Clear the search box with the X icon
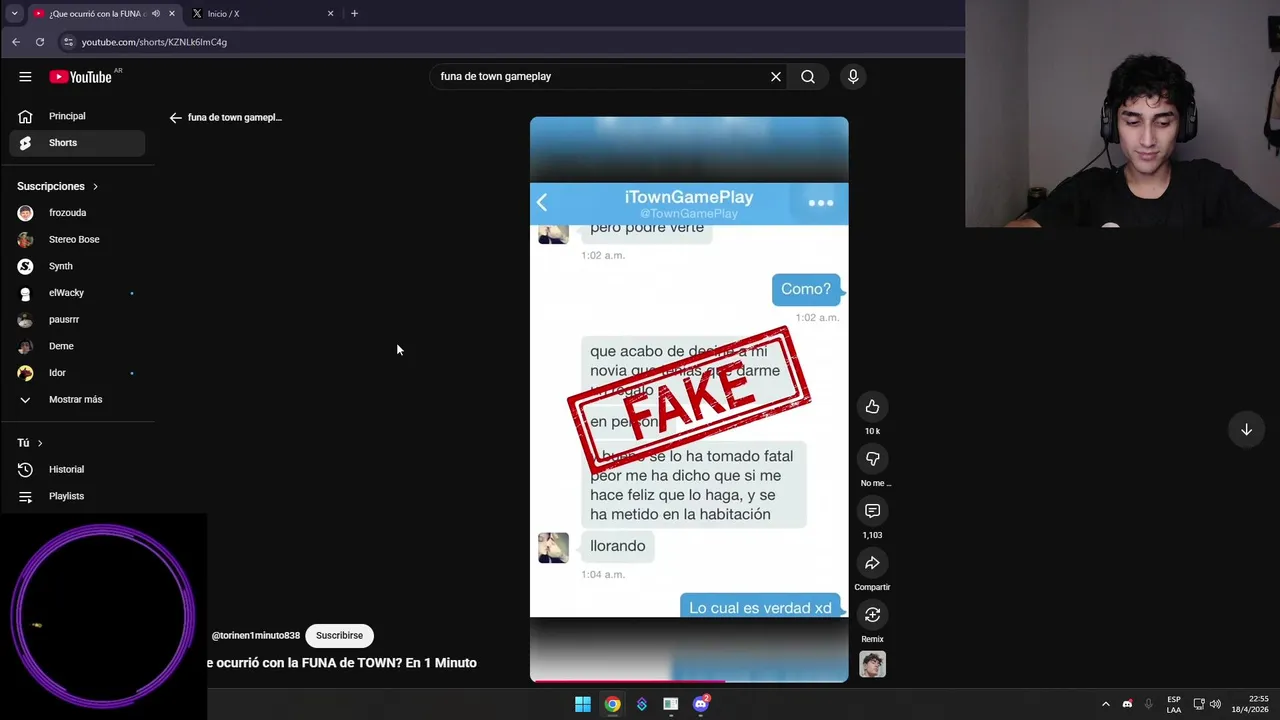Image resolution: width=1280 pixels, height=720 pixels. 775,76
